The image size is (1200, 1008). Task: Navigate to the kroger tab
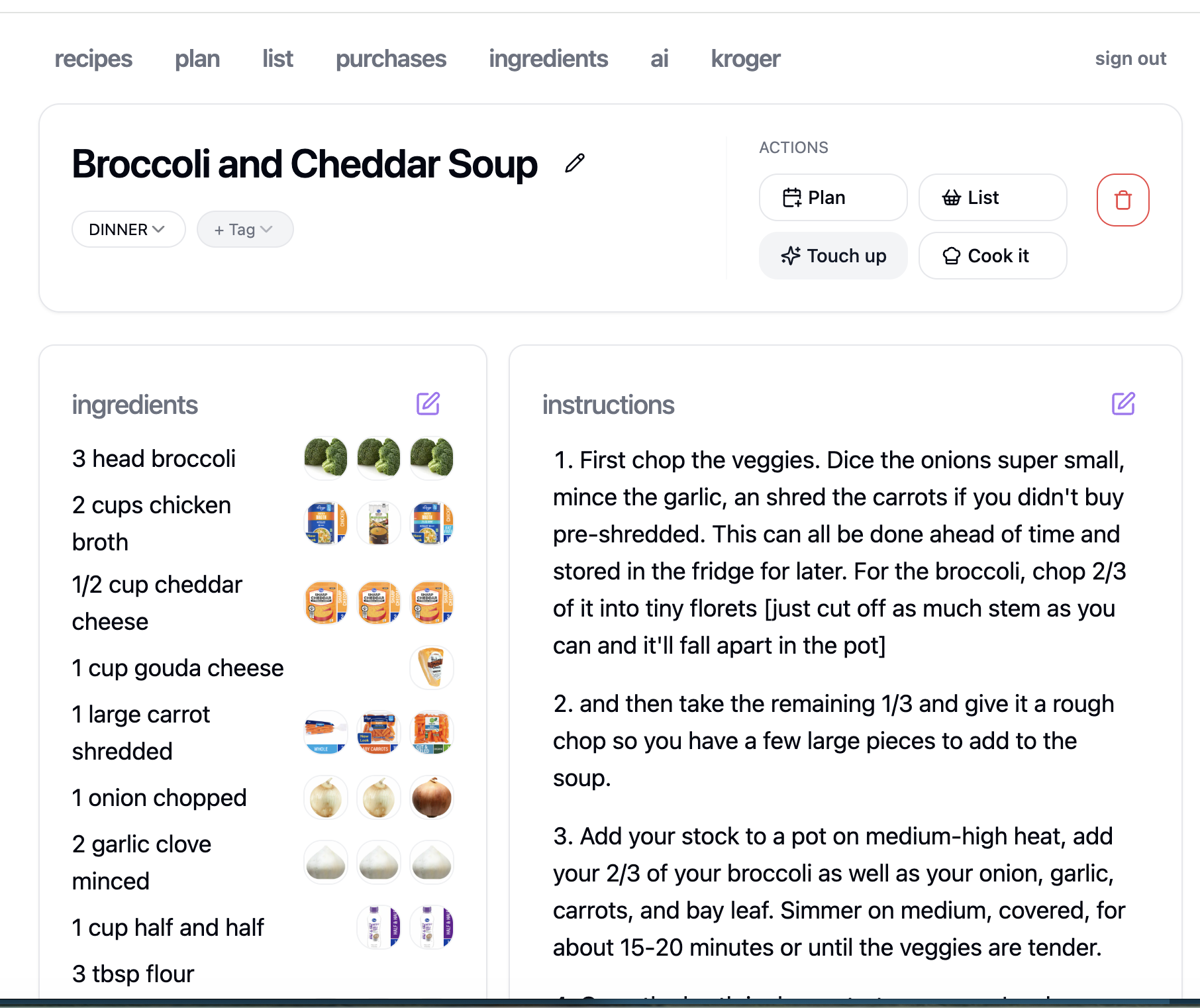tap(745, 59)
